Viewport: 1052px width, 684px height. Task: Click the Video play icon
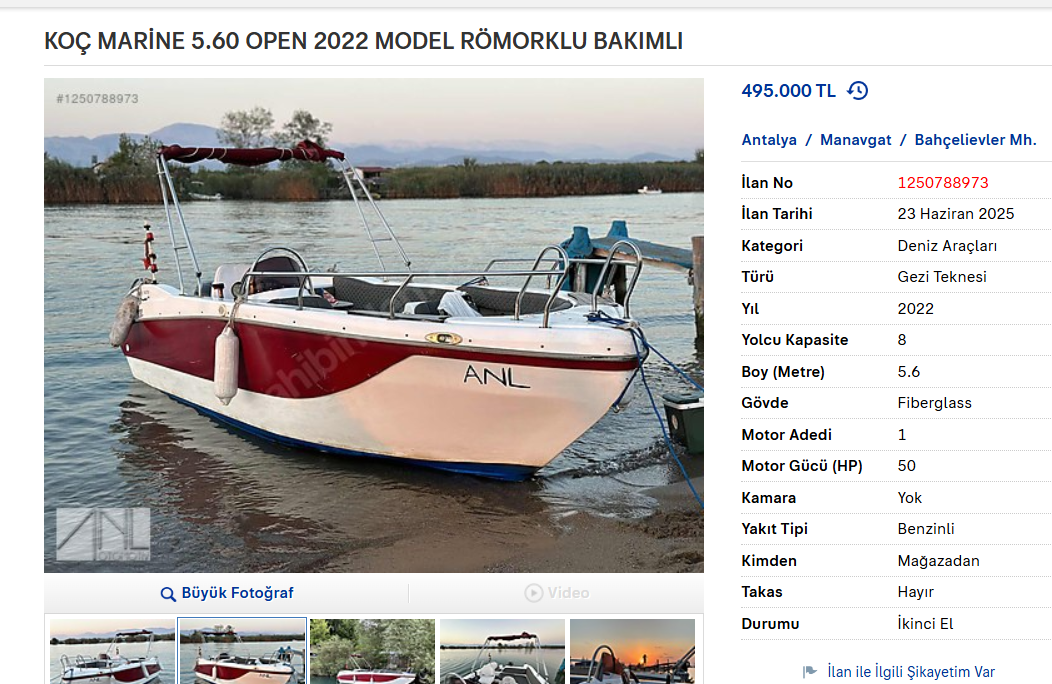533,593
